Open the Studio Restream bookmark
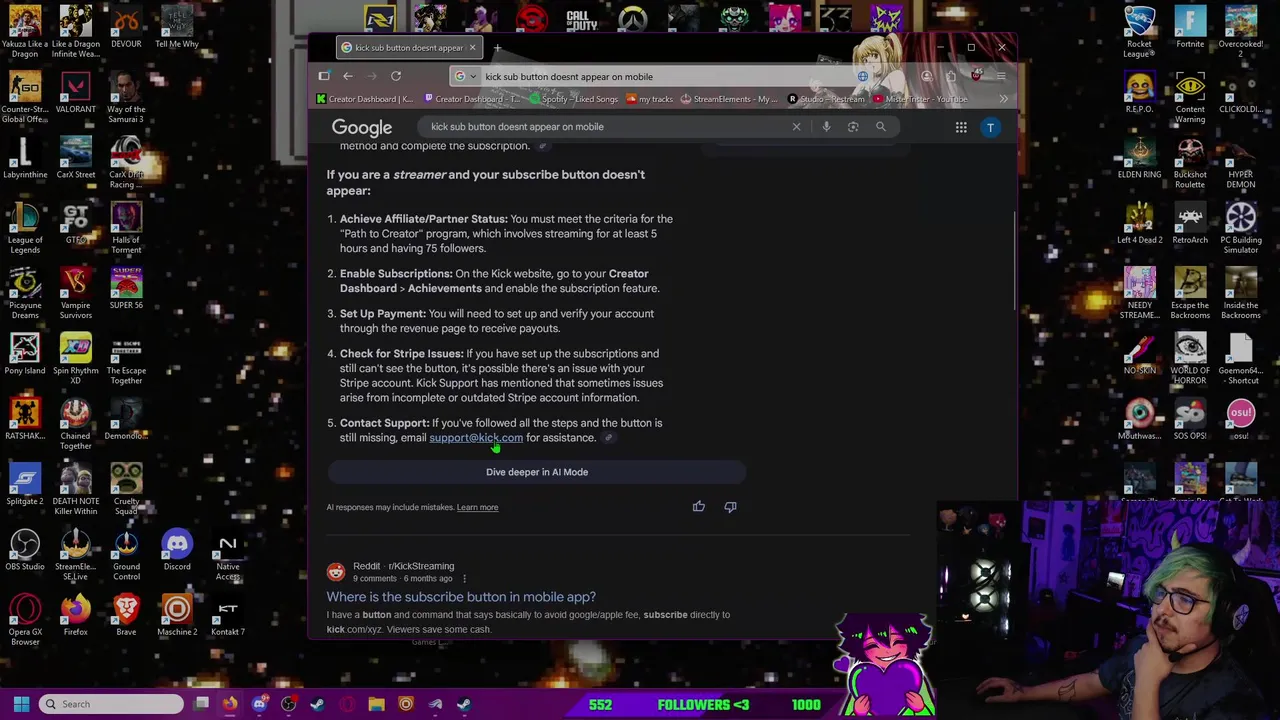1280x720 pixels. tap(826, 99)
